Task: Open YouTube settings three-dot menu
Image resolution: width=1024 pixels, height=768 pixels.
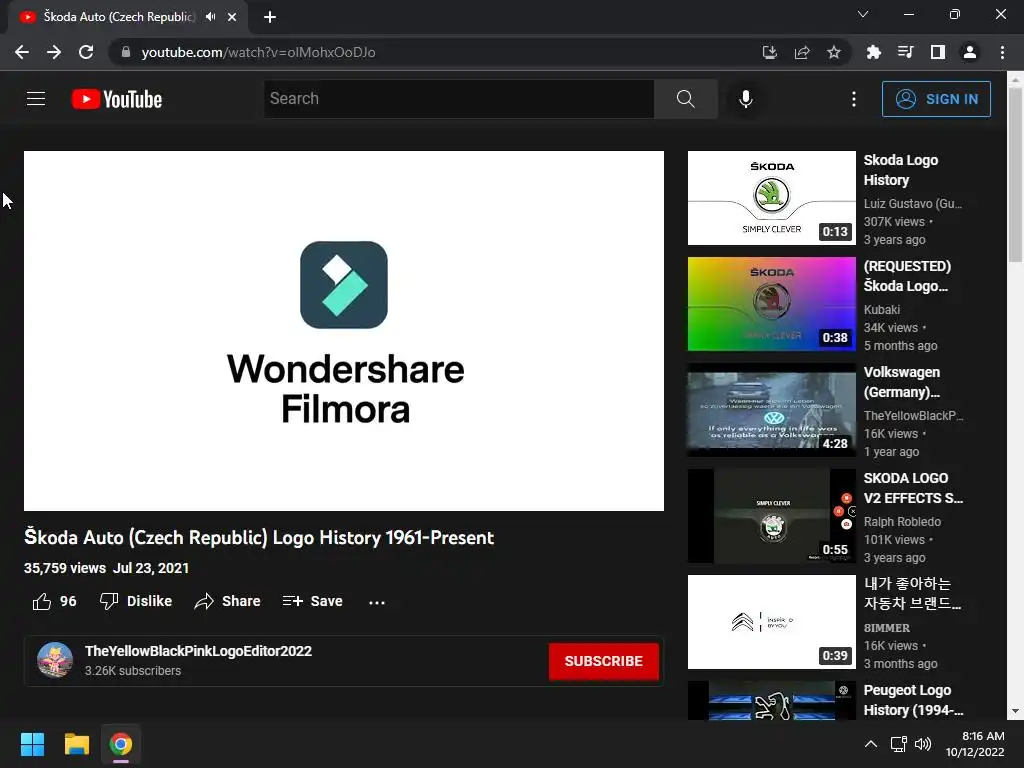Action: click(x=854, y=99)
